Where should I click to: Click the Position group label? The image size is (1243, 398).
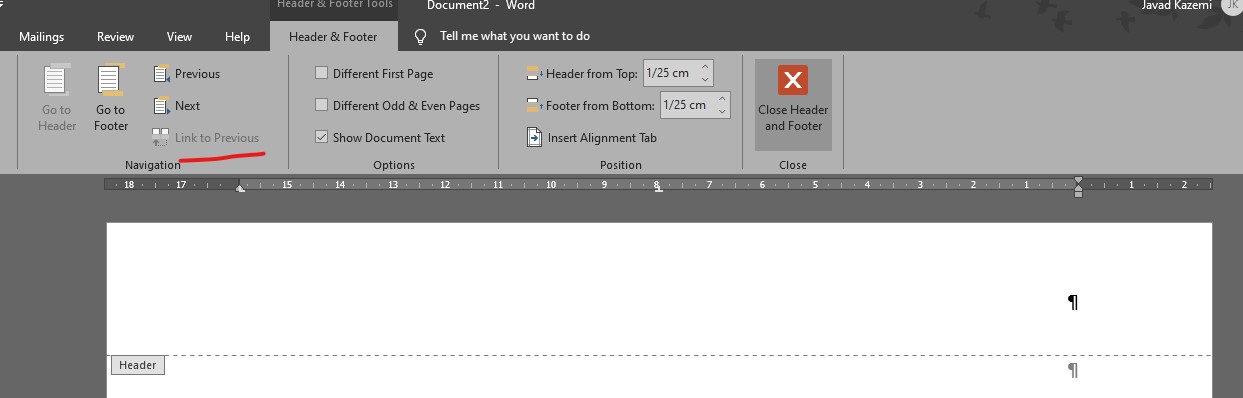pos(621,165)
